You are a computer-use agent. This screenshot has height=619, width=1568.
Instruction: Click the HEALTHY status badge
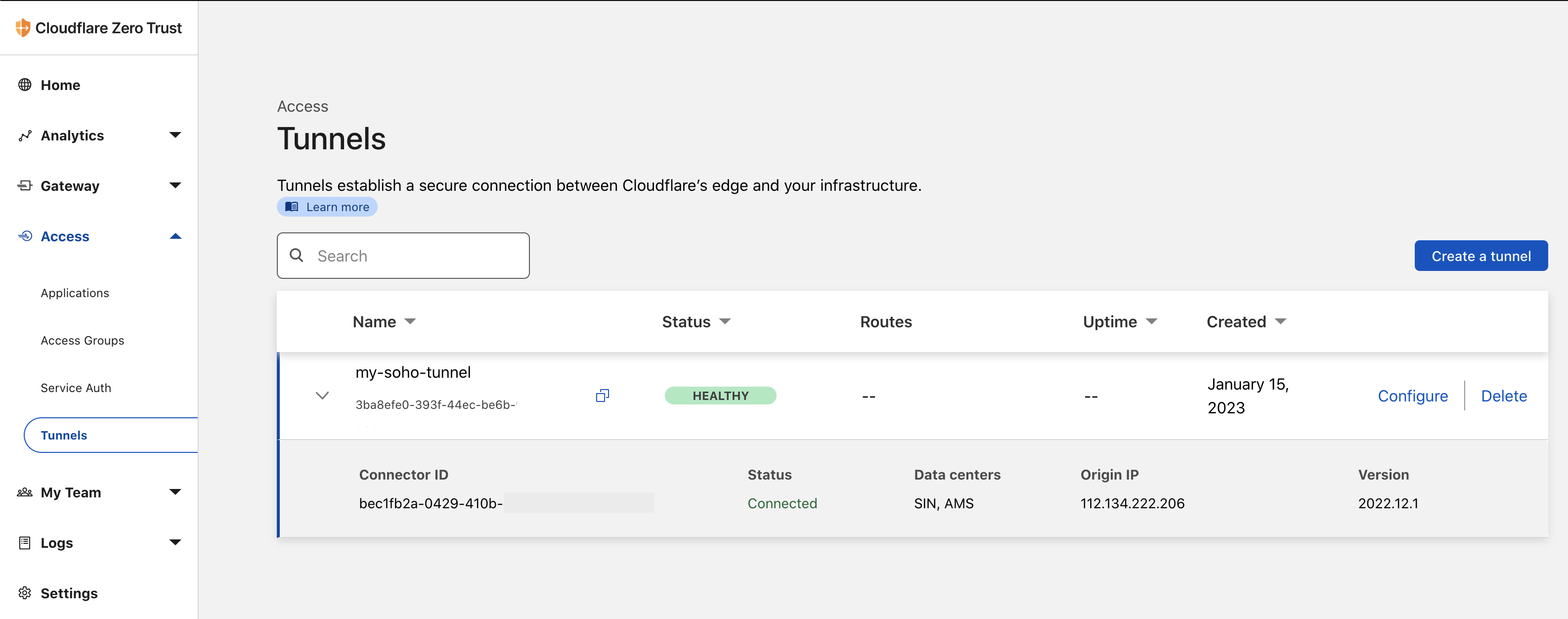tap(720, 396)
